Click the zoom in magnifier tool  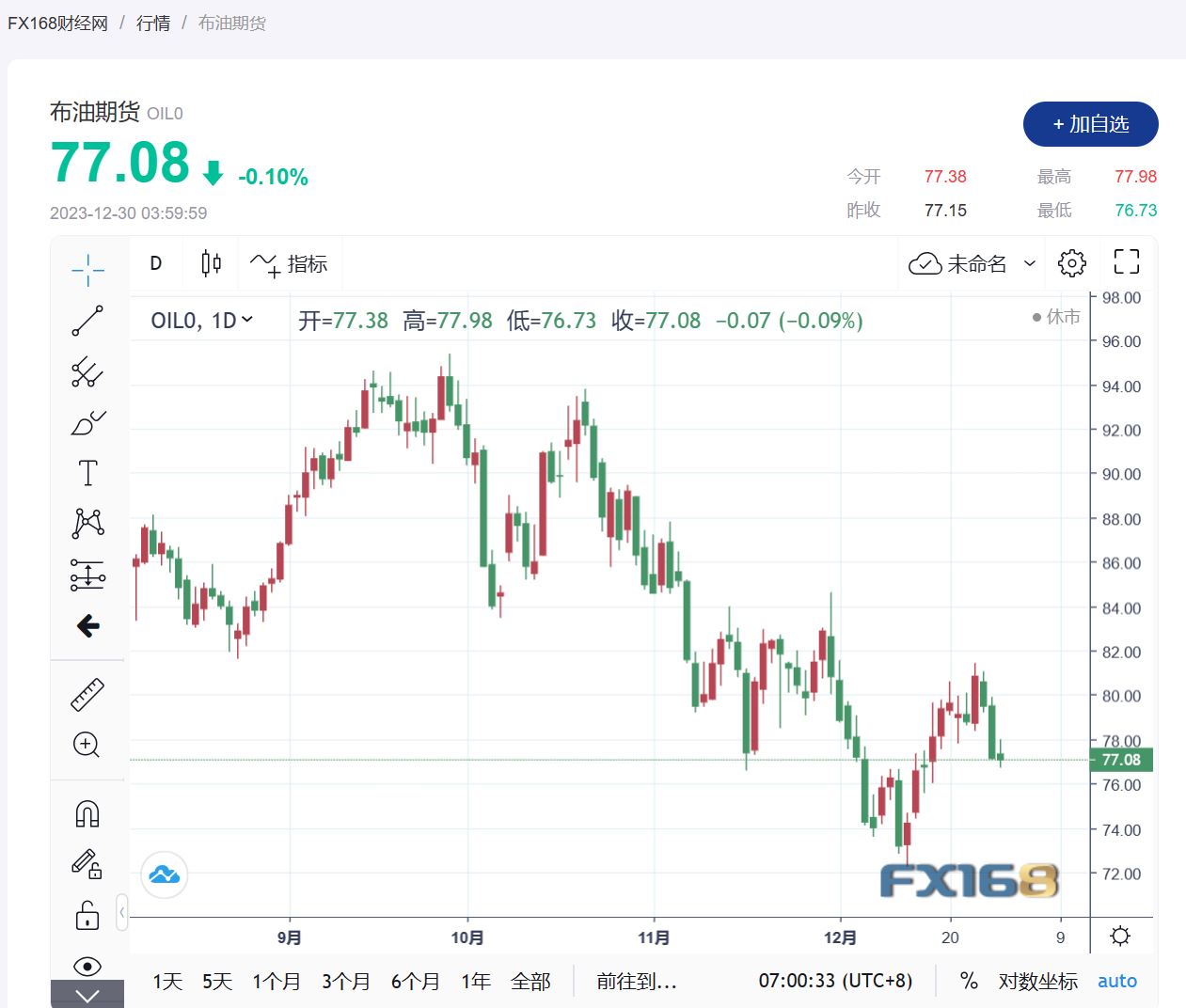tap(87, 745)
